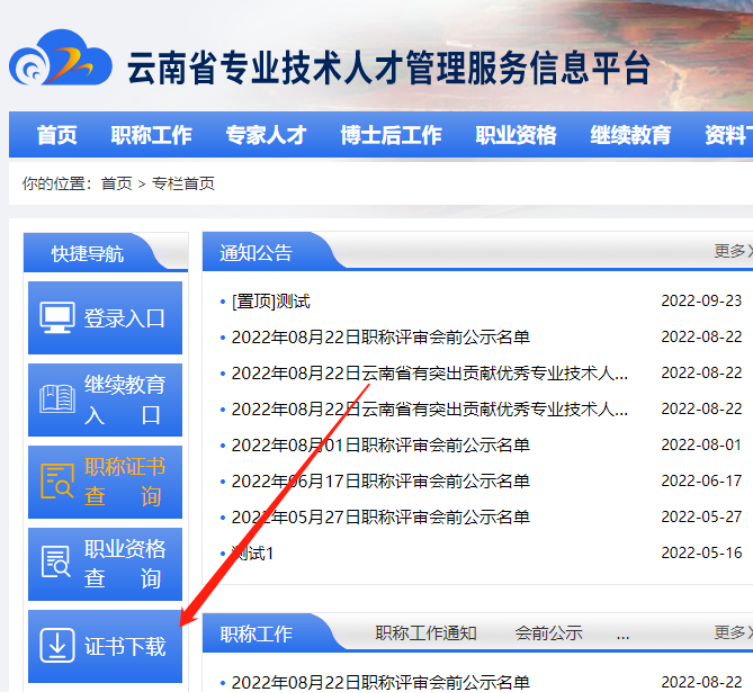This screenshot has height=693, width=753.
Task: Open the 职业资格 navigation item
Action: point(516,135)
